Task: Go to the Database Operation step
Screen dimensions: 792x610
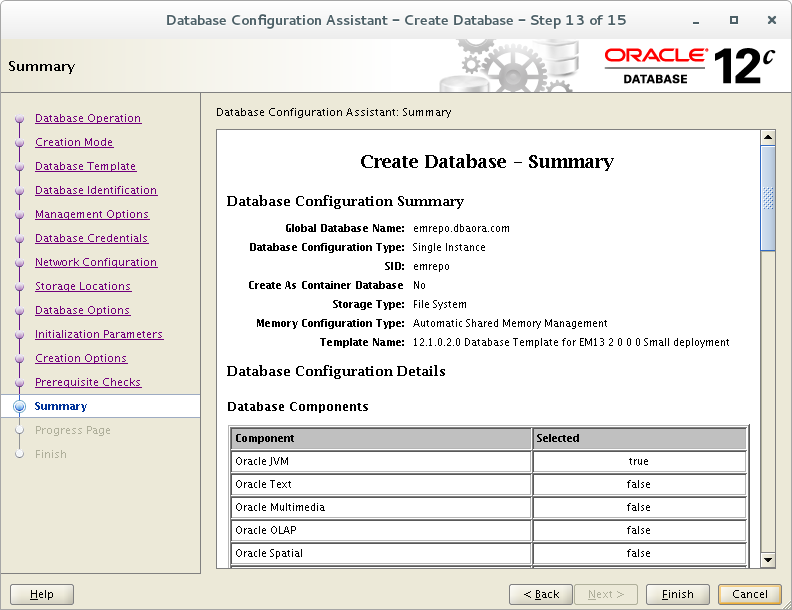Action: pos(88,118)
